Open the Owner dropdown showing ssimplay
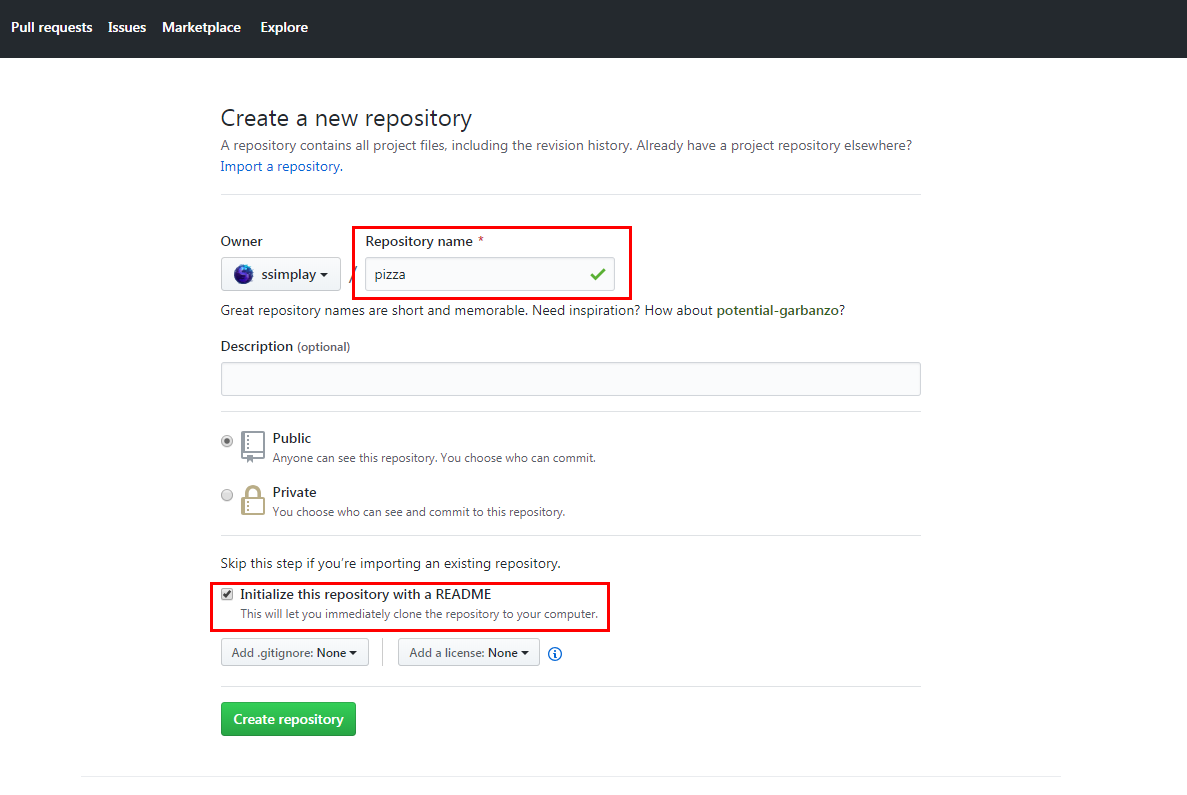Viewport: 1187px width, 795px height. click(281, 274)
